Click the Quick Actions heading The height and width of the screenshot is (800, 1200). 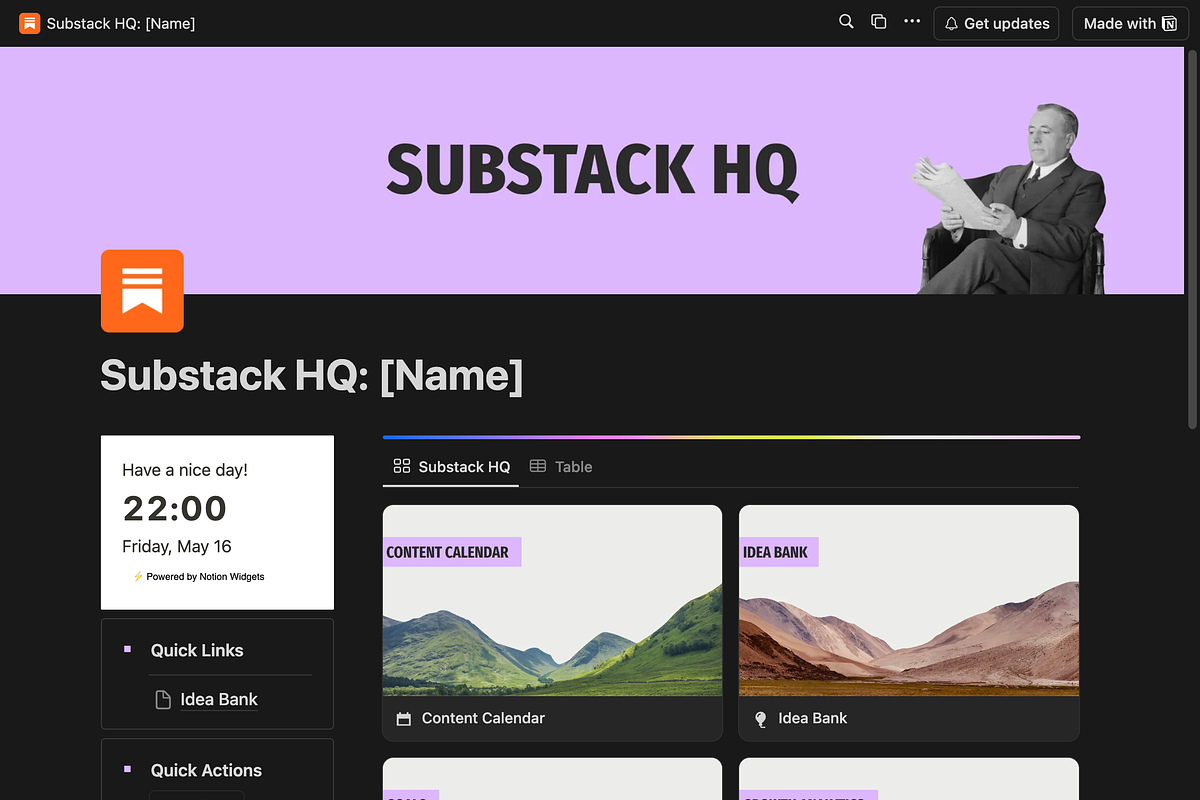click(206, 770)
